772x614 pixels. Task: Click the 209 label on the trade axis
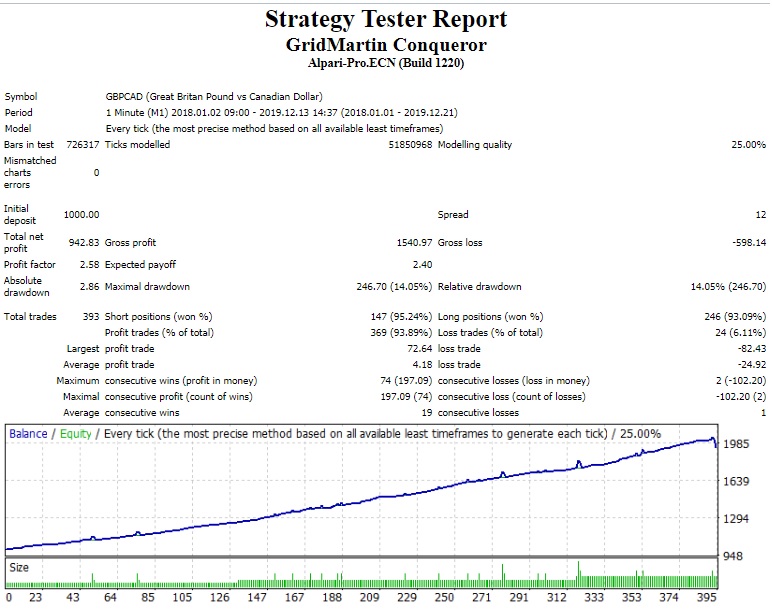[369, 597]
